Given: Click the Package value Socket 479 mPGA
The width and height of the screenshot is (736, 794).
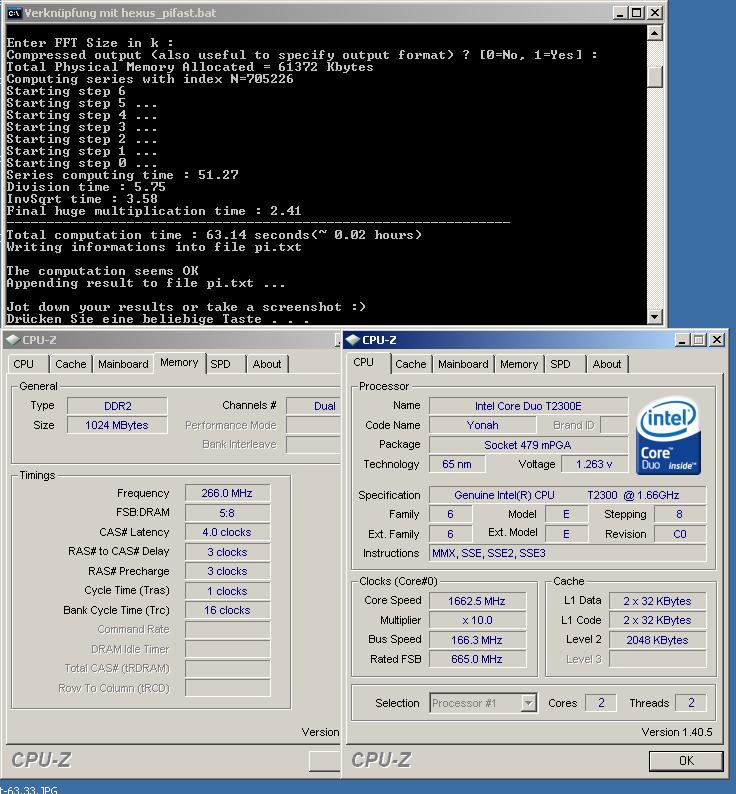Looking at the screenshot, I should [528, 445].
